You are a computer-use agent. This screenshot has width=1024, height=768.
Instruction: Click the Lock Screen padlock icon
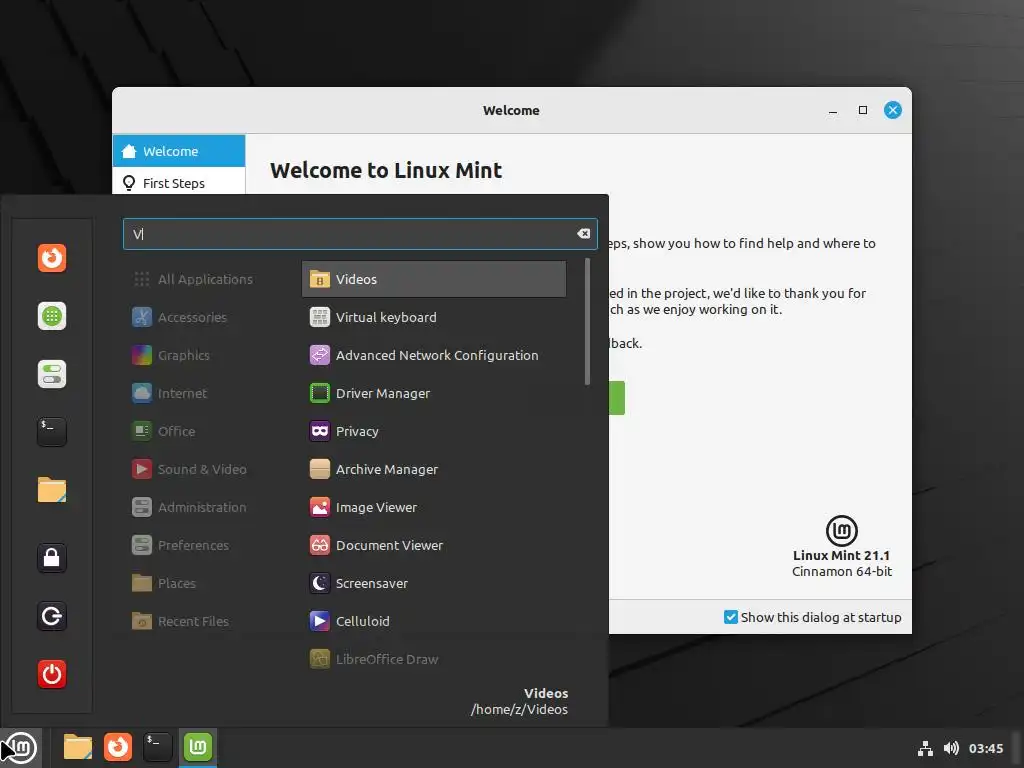(52, 558)
